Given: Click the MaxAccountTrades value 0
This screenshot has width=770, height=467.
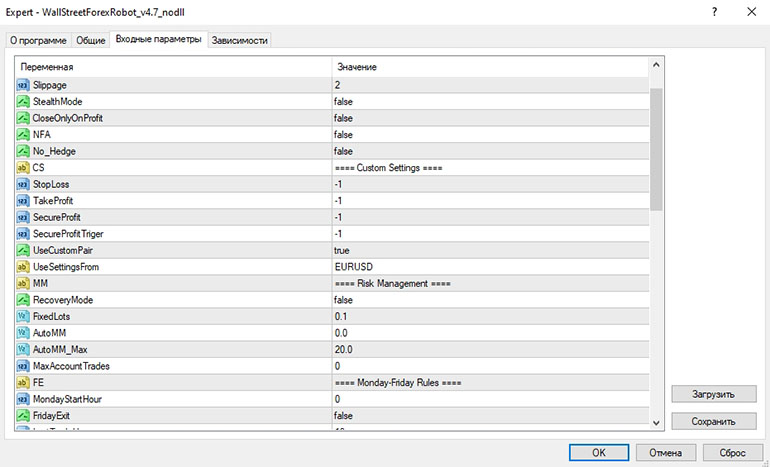Looking at the screenshot, I should tap(337, 366).
